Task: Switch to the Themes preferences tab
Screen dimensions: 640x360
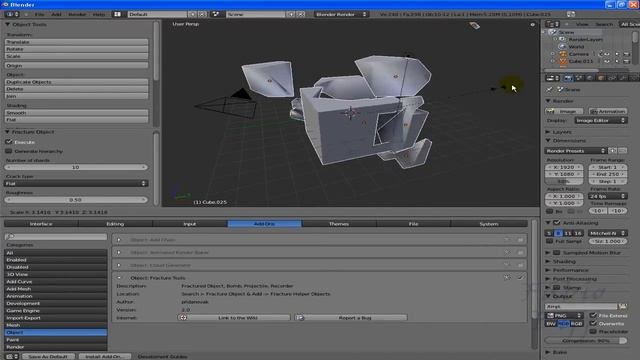Action: (x=339, y=224)
